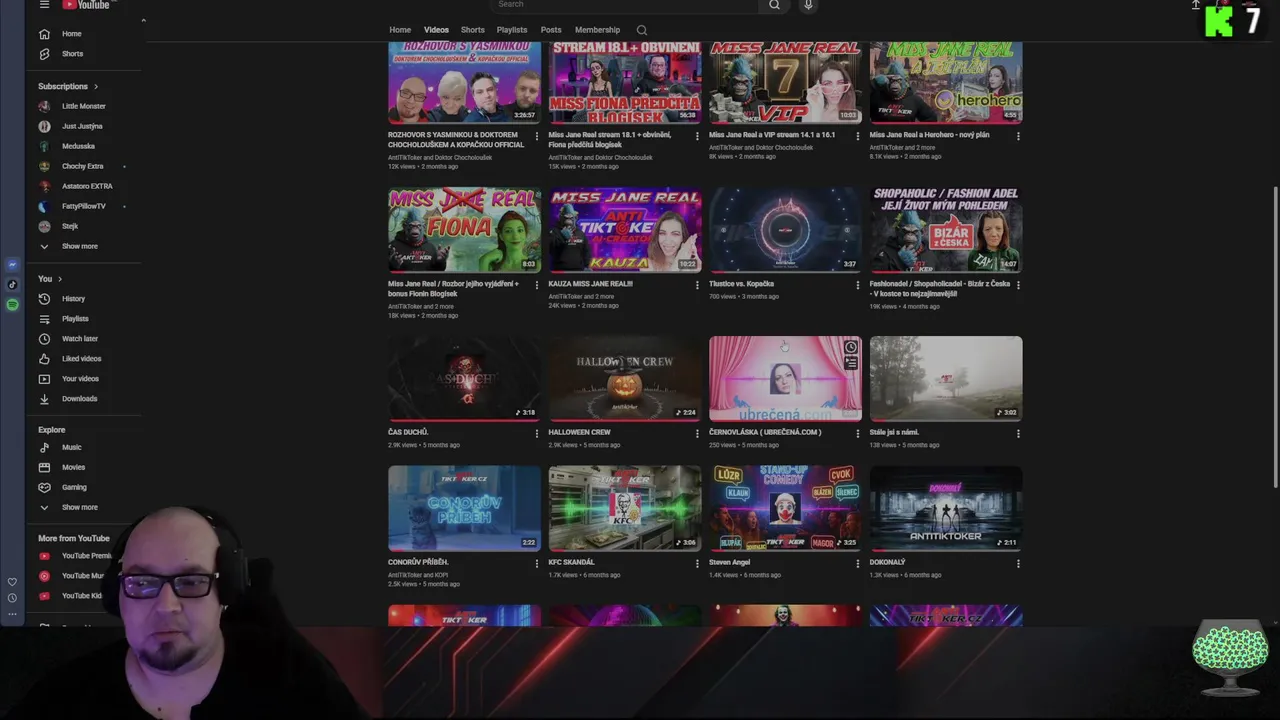Open options menu for HALLOWEEN CREW video
The height and width of the screenshot is (720, 1280).
click(697, 434)
